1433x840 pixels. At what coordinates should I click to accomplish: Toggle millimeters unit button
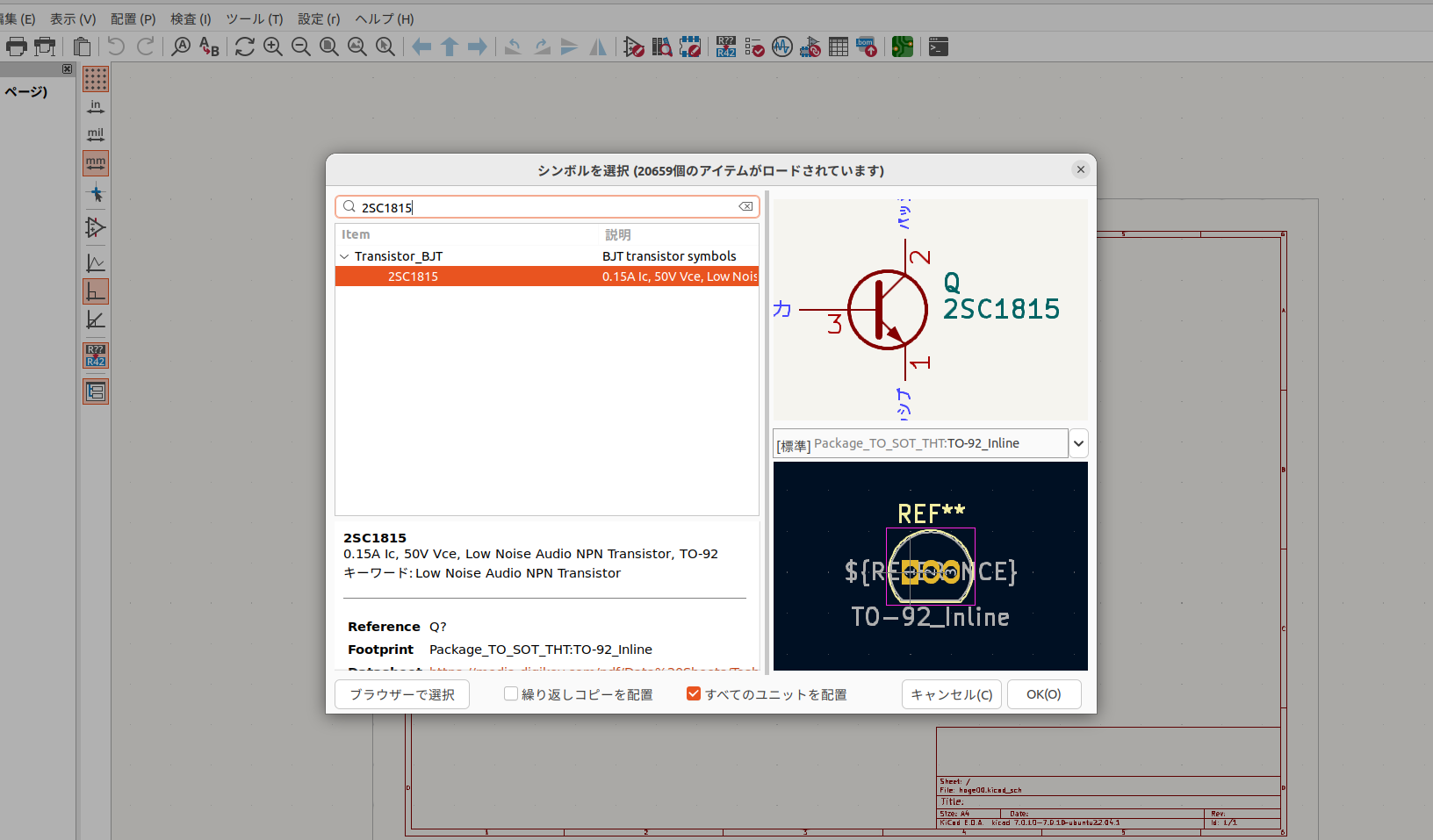(x=96, y=163)
